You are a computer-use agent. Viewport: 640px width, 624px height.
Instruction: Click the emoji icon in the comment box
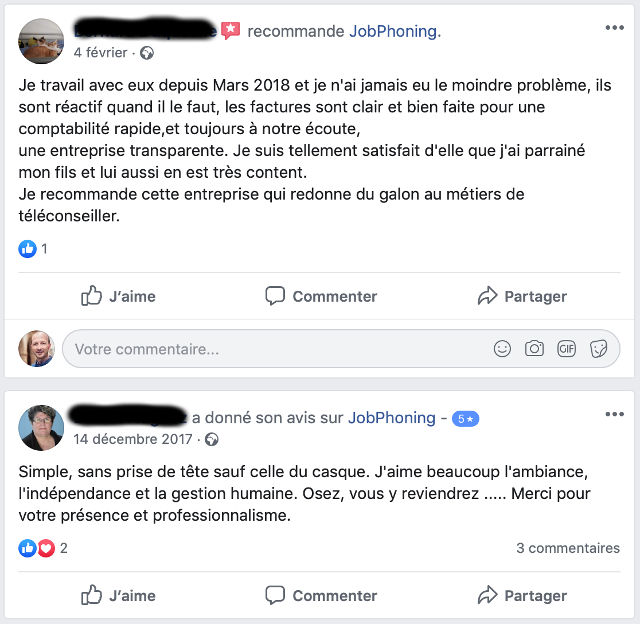pyautogui.click(x=502, y=349)
